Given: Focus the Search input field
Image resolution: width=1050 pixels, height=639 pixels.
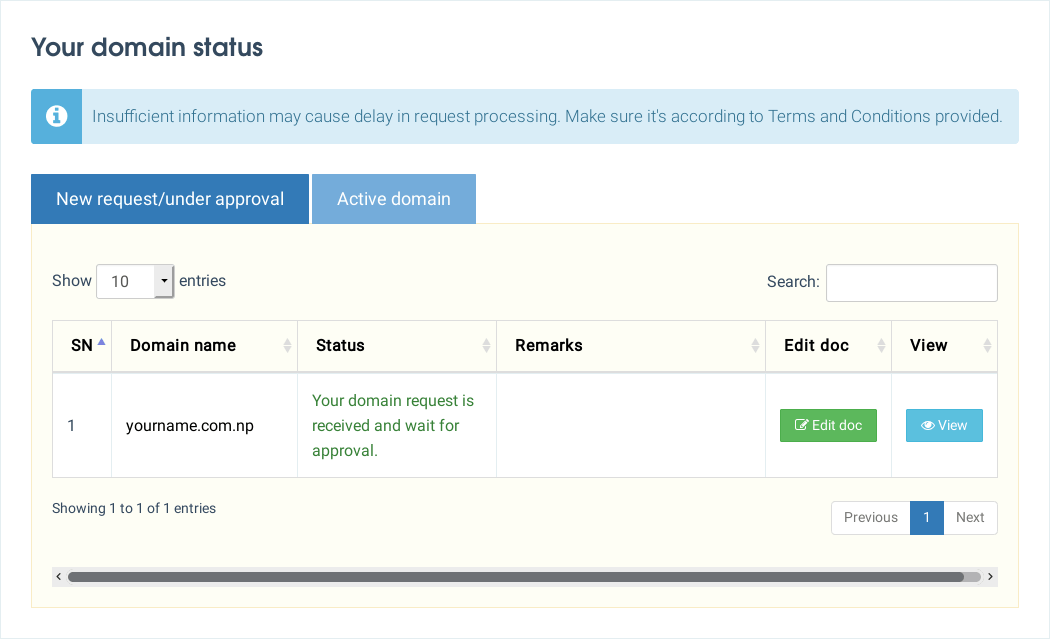Looking at the screenshot, I should coord(911,282).
